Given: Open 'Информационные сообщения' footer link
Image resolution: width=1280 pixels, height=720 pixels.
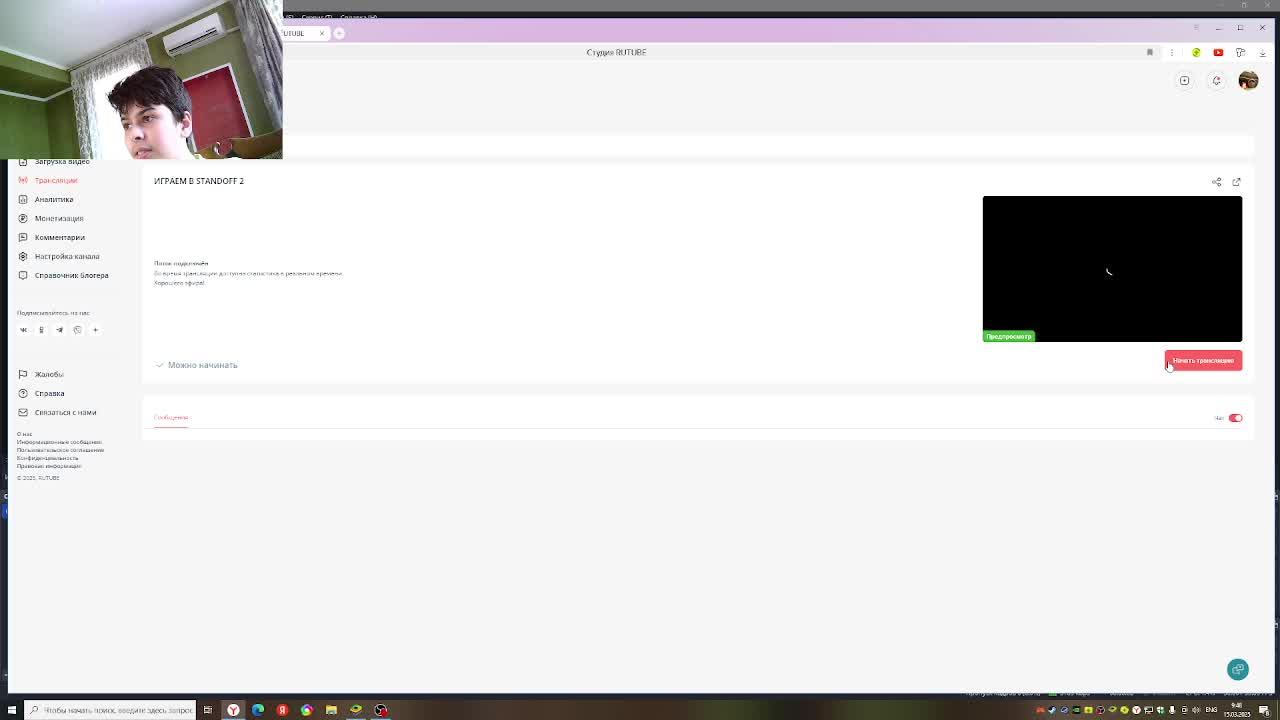Looking at the screenshot, I should (x=59, y=442).
